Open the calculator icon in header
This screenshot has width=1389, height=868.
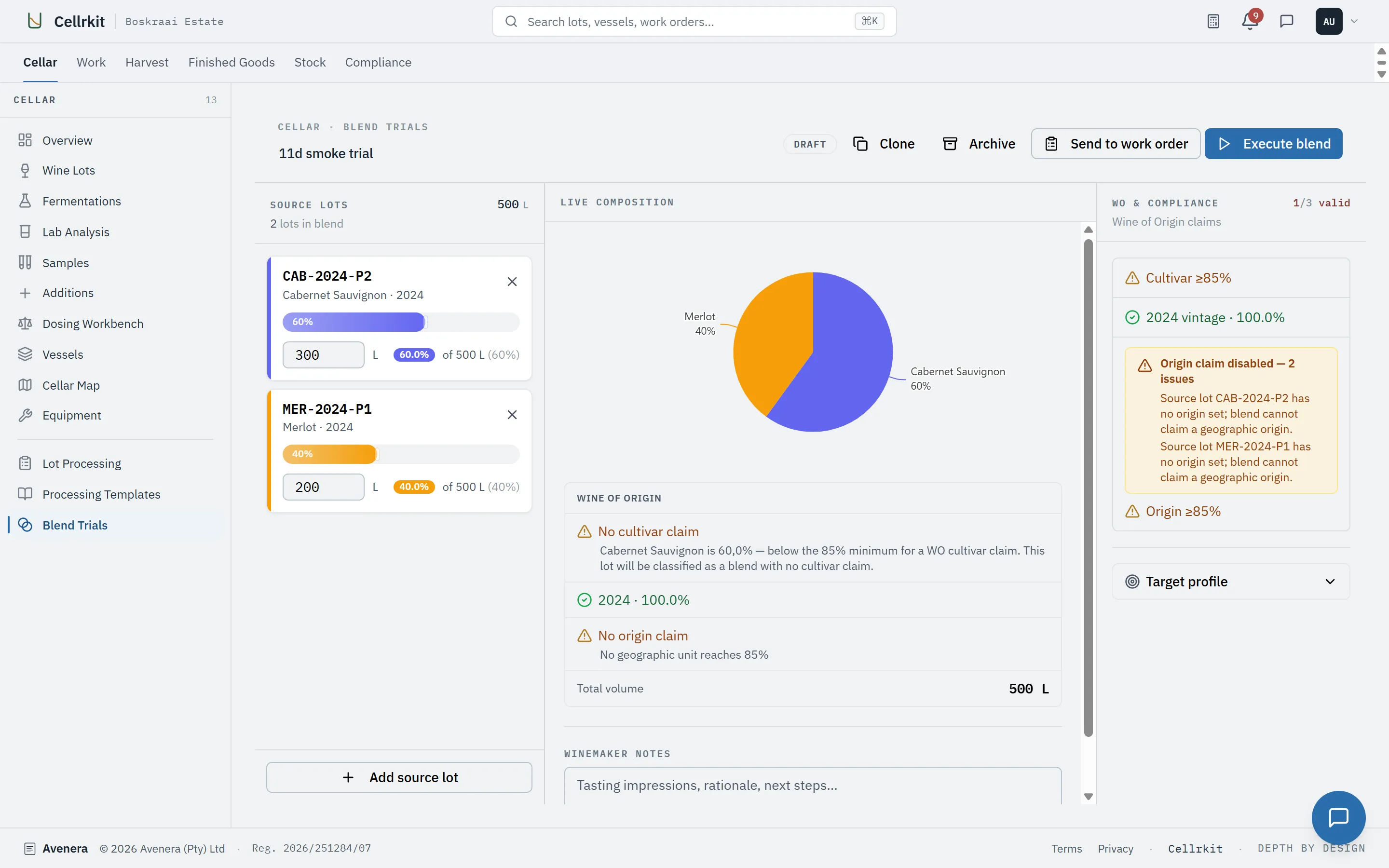pyautogui.click(x=1213, y=21)
